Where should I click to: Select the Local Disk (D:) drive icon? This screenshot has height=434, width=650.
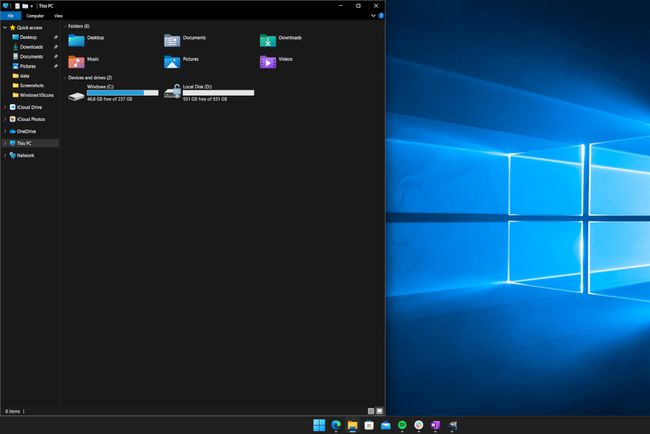coord(172,92)
